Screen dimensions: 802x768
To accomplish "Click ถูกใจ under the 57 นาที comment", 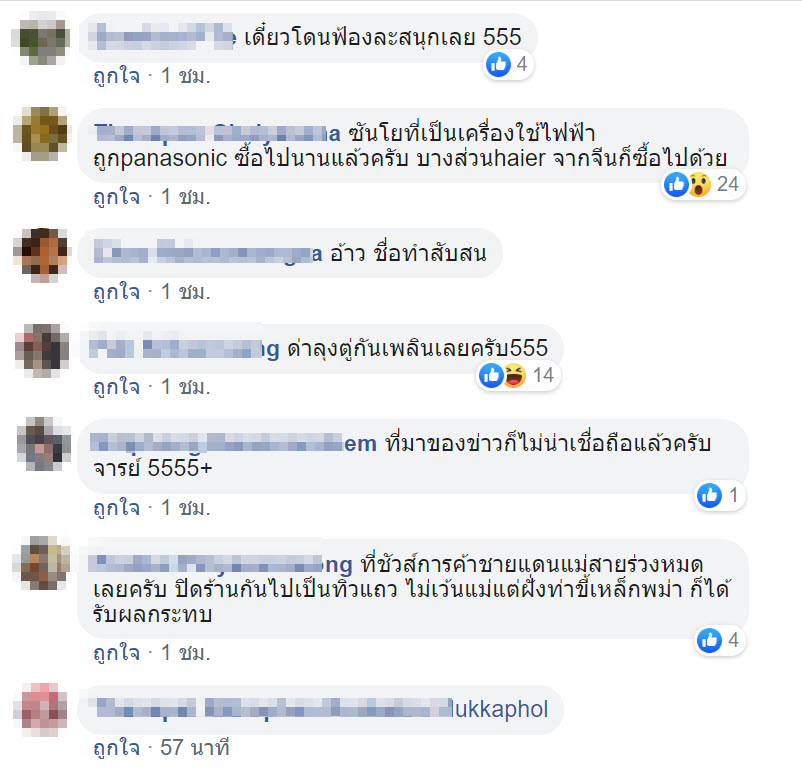I will click(117, 748).
